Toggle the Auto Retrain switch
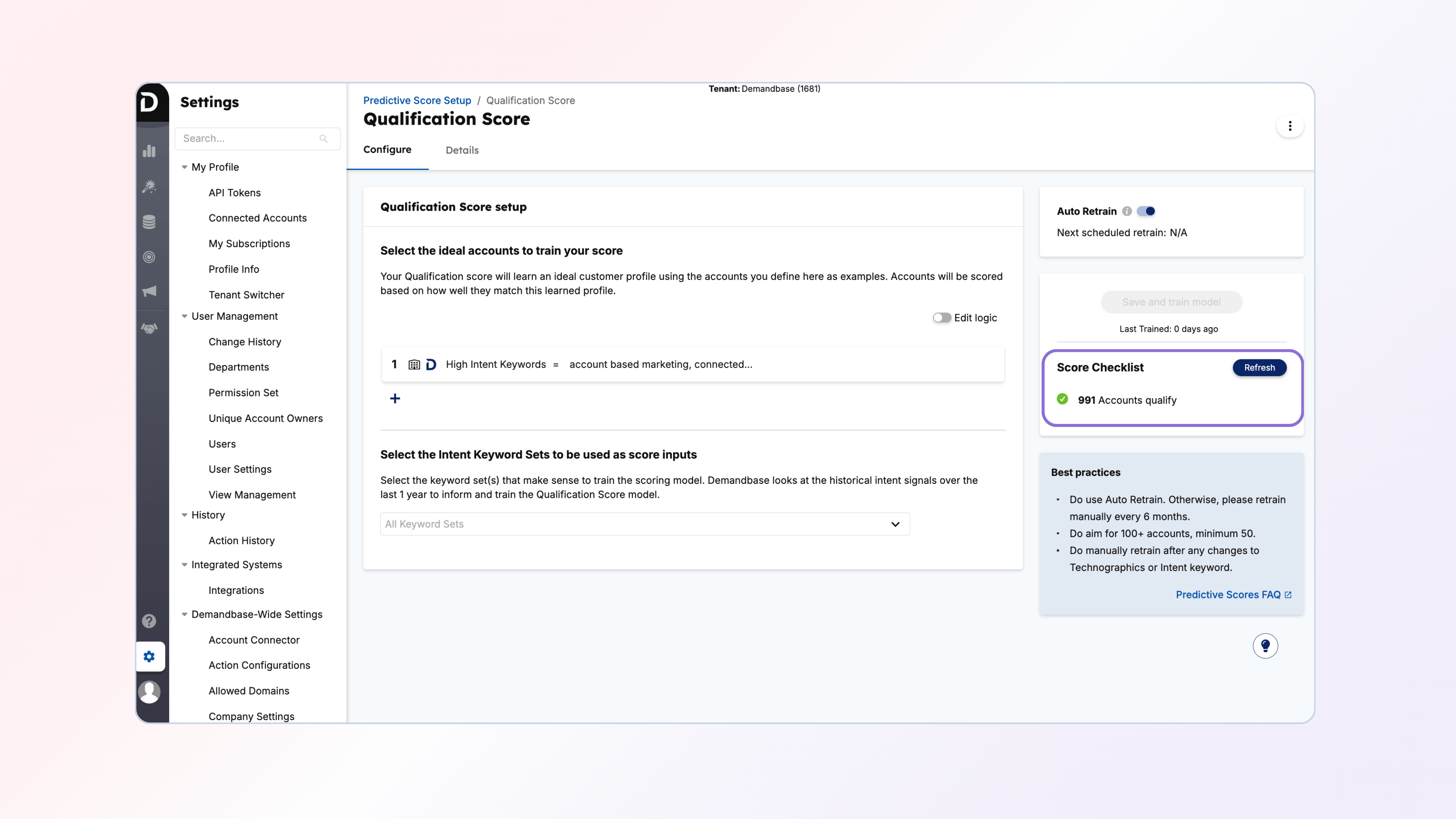1456x819 pixels. (1146, 212)
